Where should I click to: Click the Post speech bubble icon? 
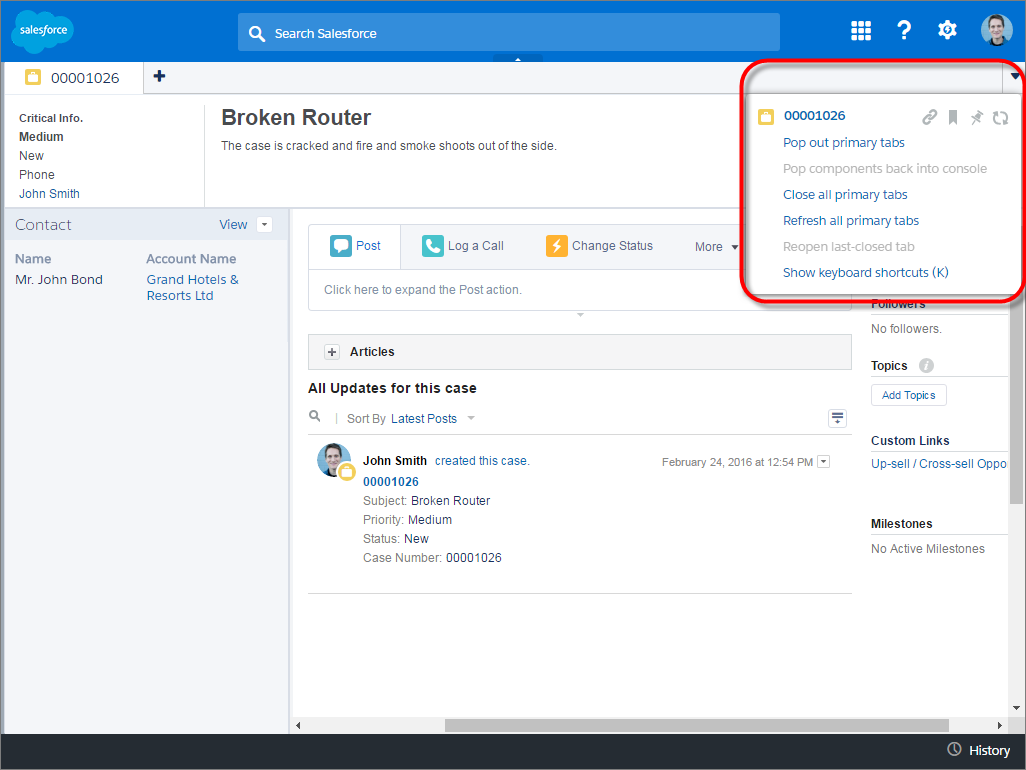tap(340, 246)
